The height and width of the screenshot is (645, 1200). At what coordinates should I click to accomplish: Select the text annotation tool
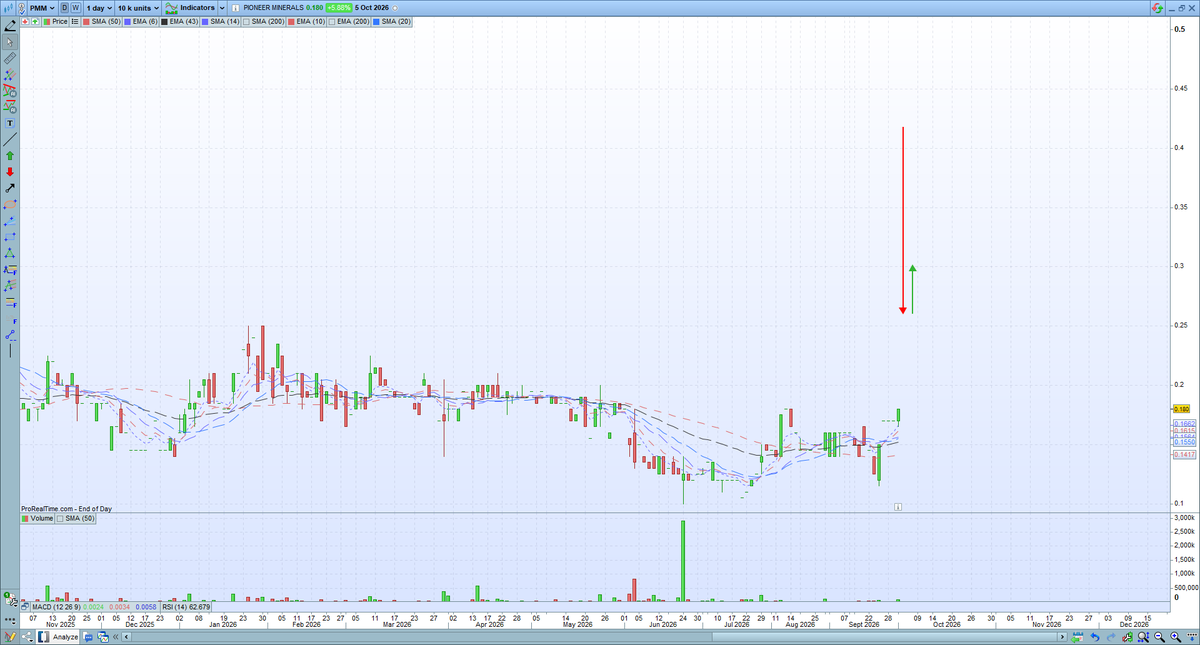click(10, 122)
